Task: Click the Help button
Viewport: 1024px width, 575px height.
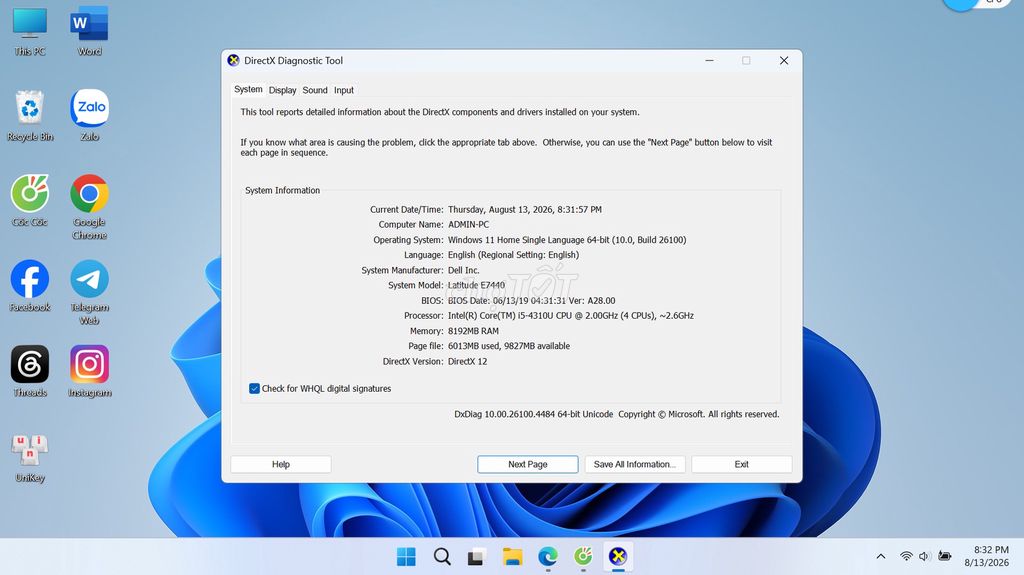Action: click(x=281, y=464)
